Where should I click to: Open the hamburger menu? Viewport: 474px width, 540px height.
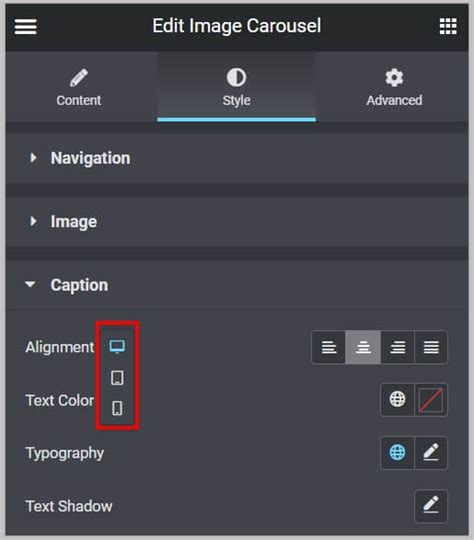coord(25,27)
